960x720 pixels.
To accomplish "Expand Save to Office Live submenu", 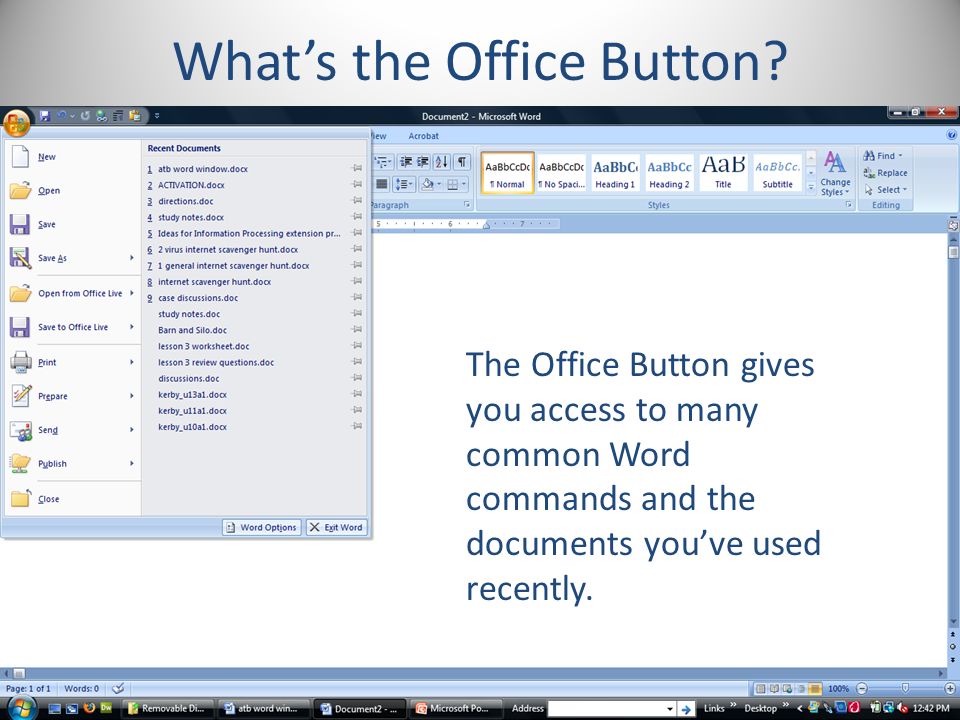I will click(132, 327).
